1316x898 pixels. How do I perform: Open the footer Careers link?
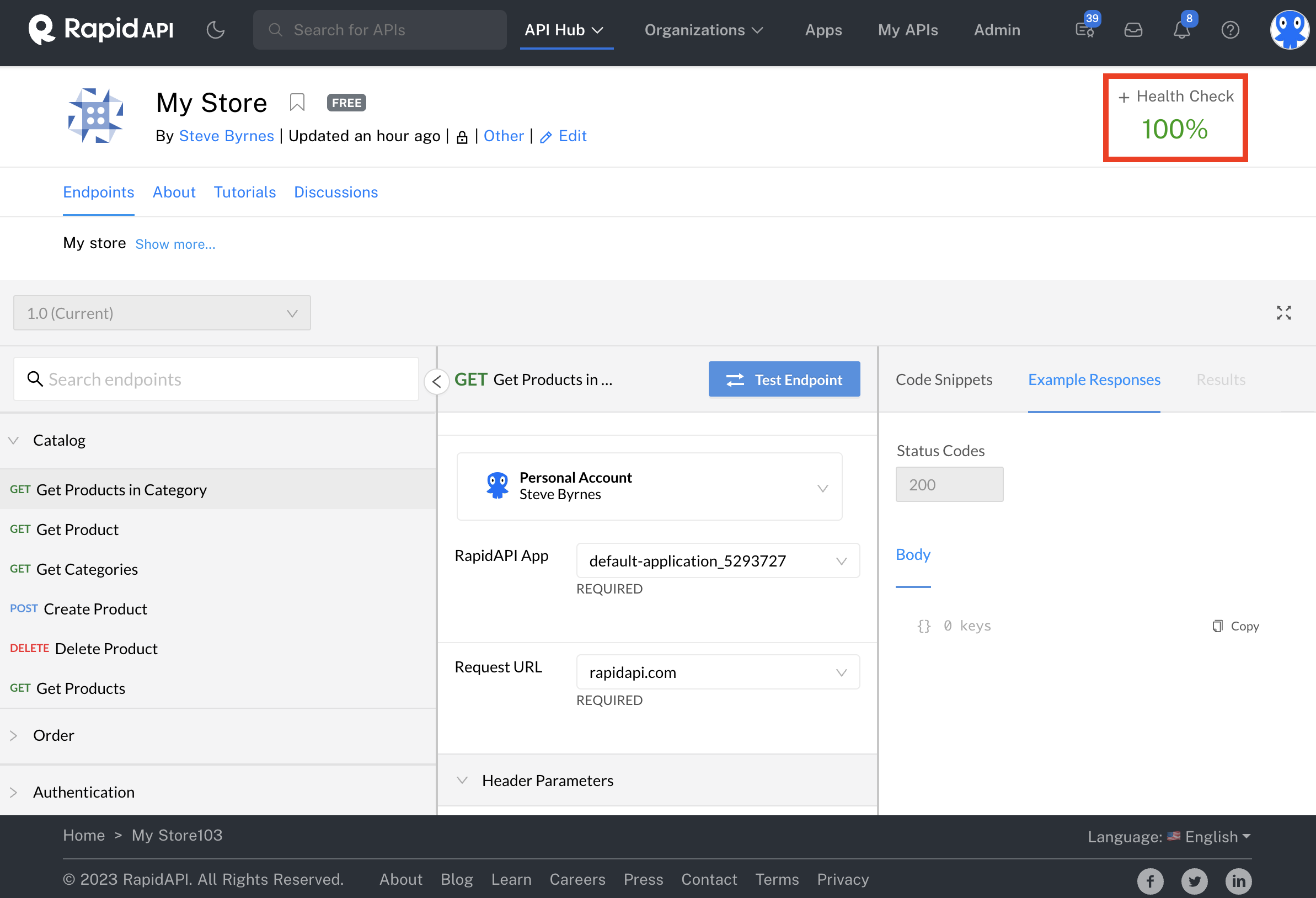click(x=577, y=879)
